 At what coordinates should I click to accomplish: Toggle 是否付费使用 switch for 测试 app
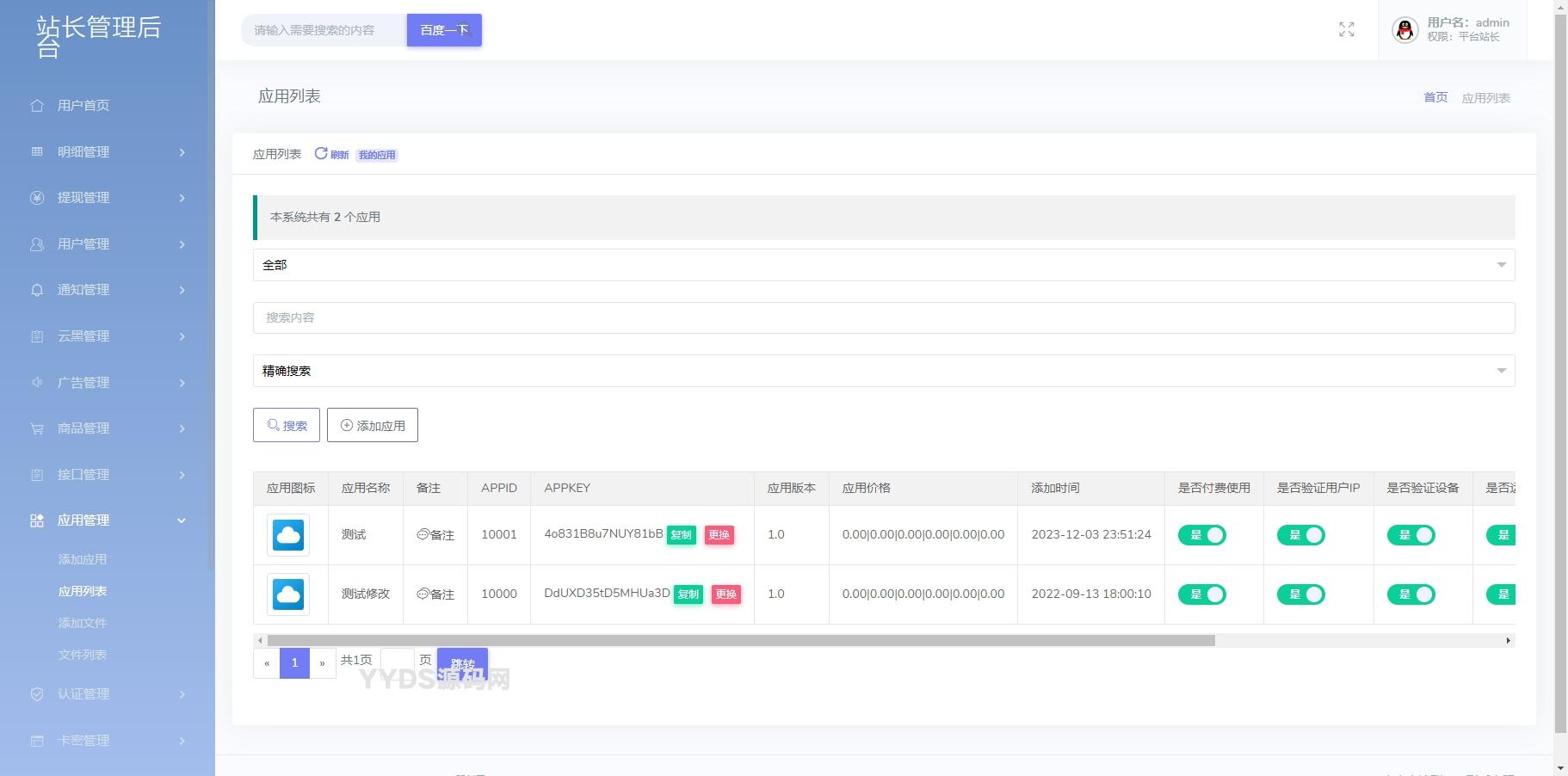pos(1201,535)
